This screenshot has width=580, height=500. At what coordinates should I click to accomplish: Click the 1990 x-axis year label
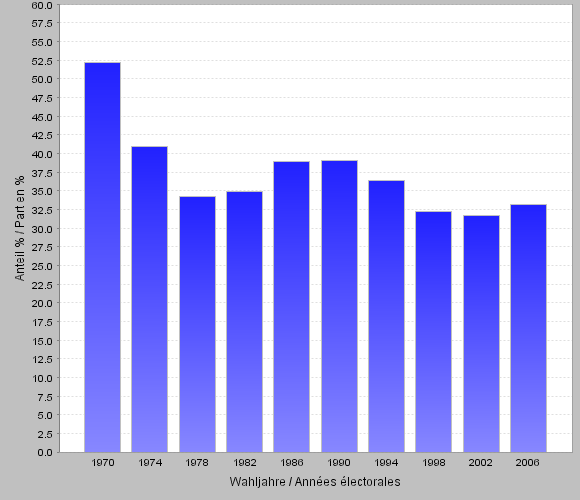click(x=339, y=463)
